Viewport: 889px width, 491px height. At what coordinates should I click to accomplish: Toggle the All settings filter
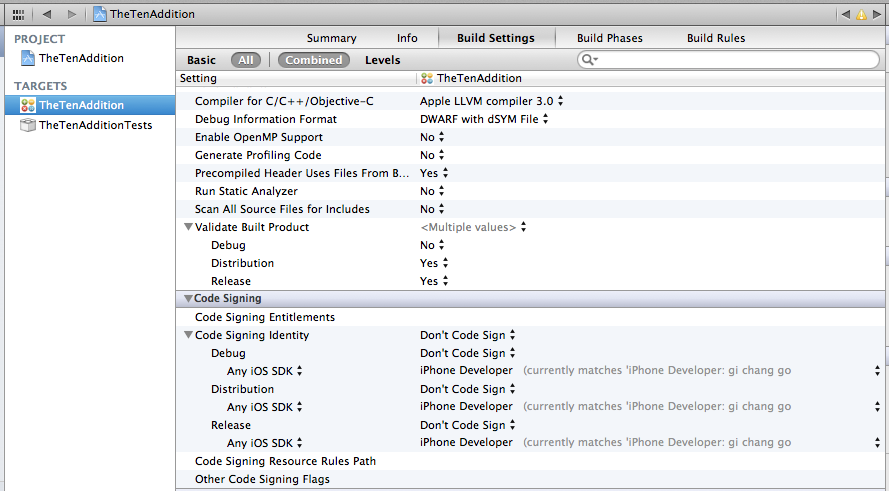245,60
